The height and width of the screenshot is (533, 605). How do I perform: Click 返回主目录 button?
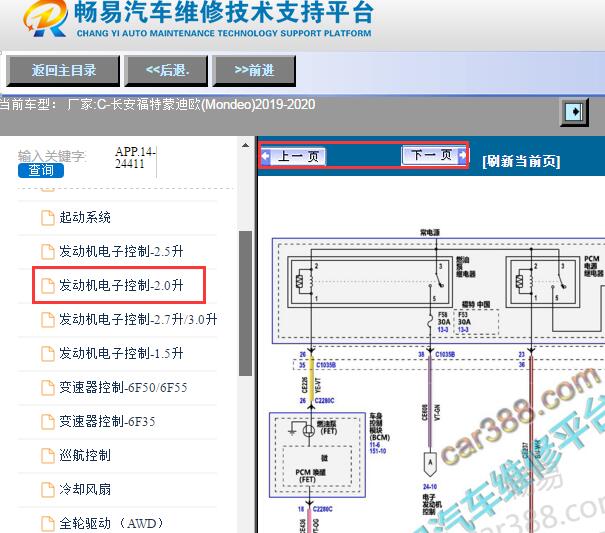(x=63, y=71)
